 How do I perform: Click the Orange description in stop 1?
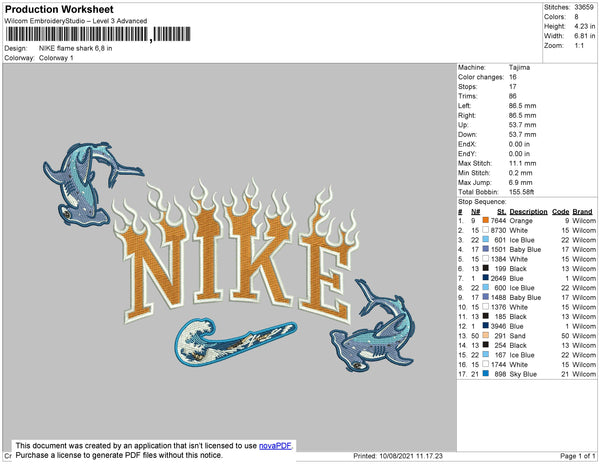[x=521, y=220]
